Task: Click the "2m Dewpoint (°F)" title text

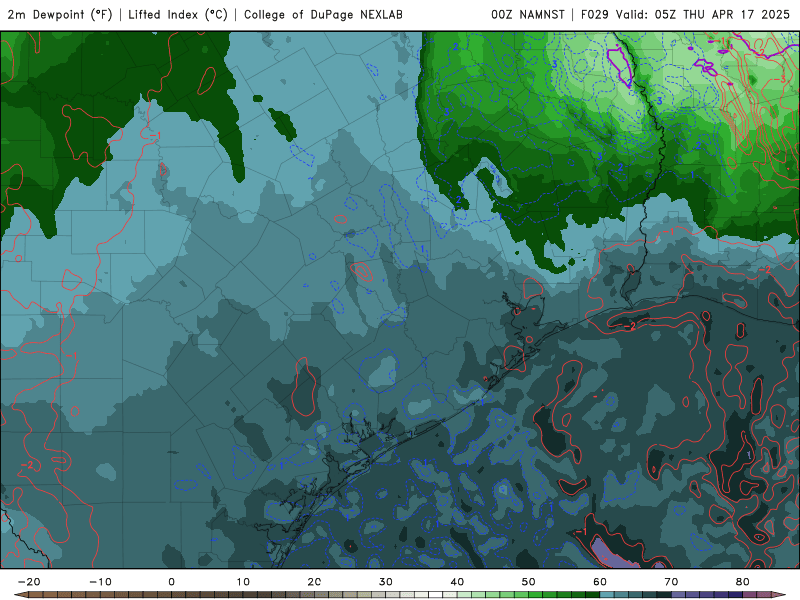Action: click(x=60, y=14)
